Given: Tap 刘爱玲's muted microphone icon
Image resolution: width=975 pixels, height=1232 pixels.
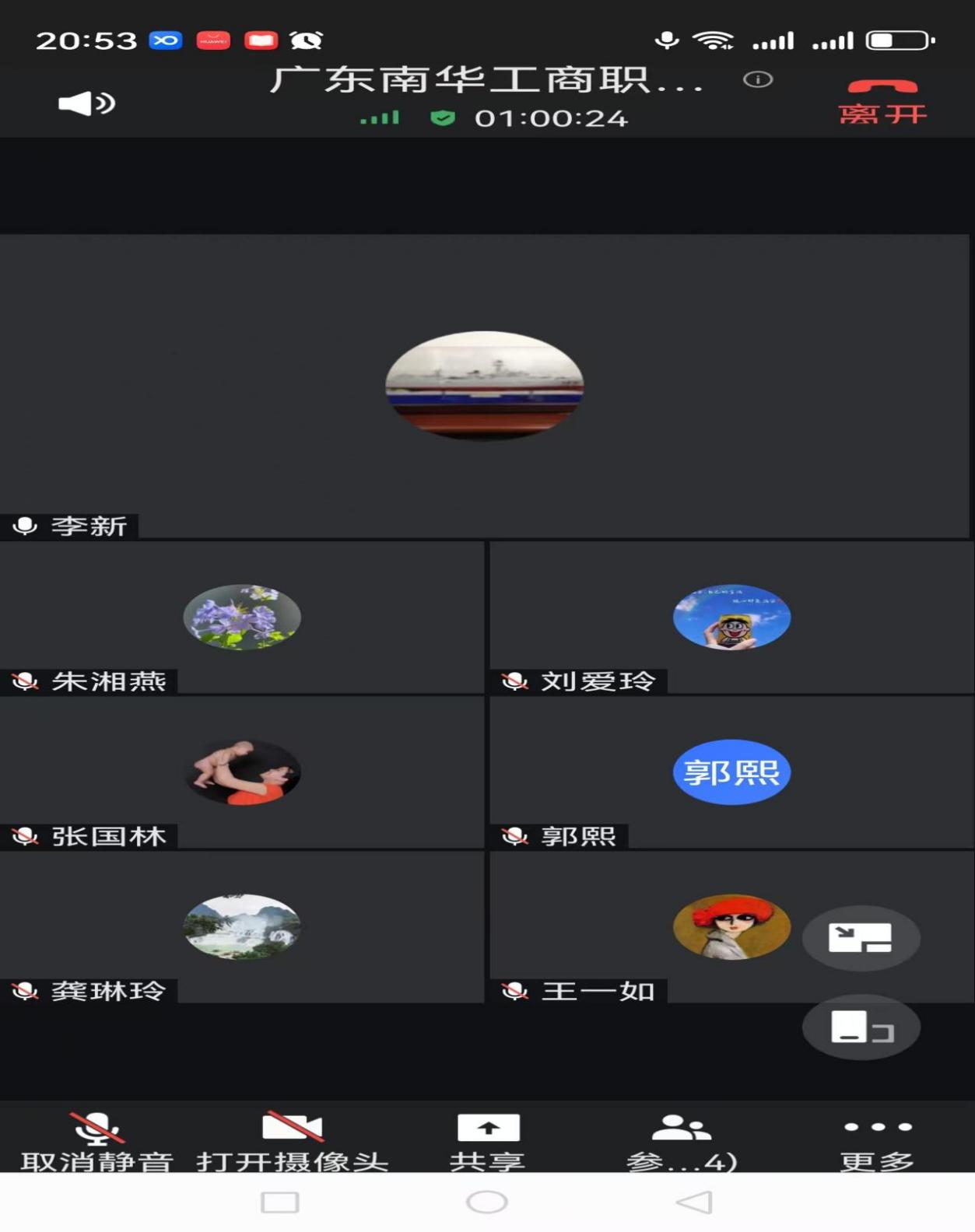Looking at the screenshot, I should [514, 682].
